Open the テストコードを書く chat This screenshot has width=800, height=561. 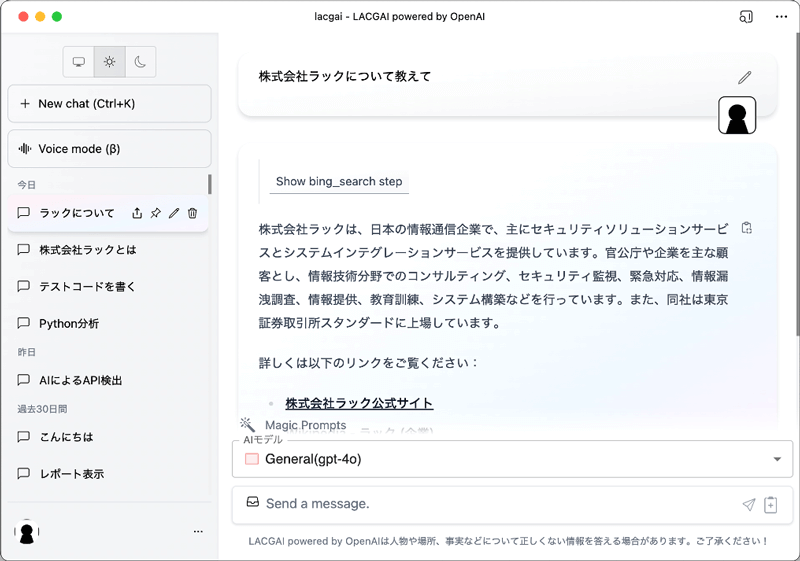(107, 287)
